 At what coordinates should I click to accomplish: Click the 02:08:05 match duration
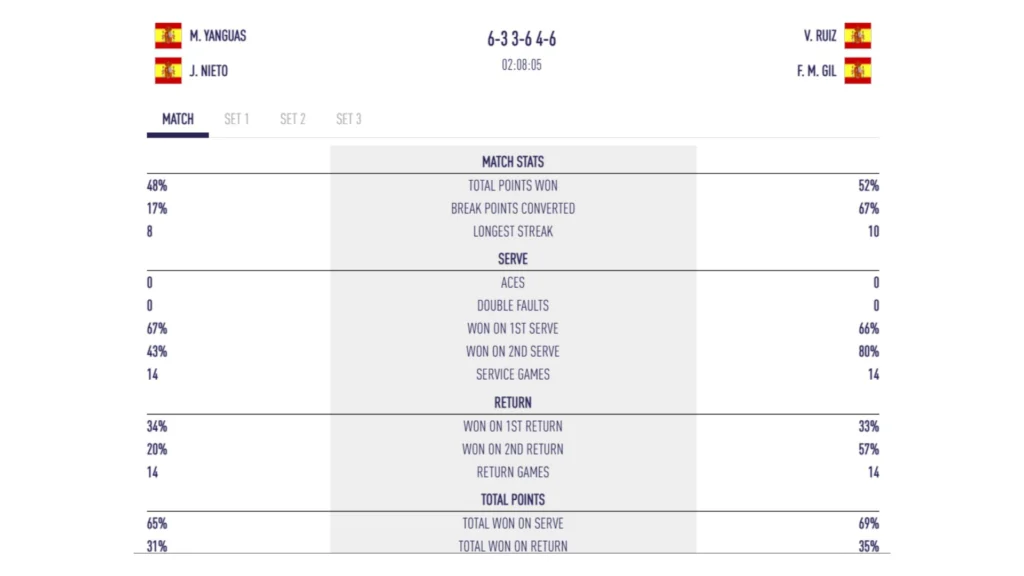522,65
